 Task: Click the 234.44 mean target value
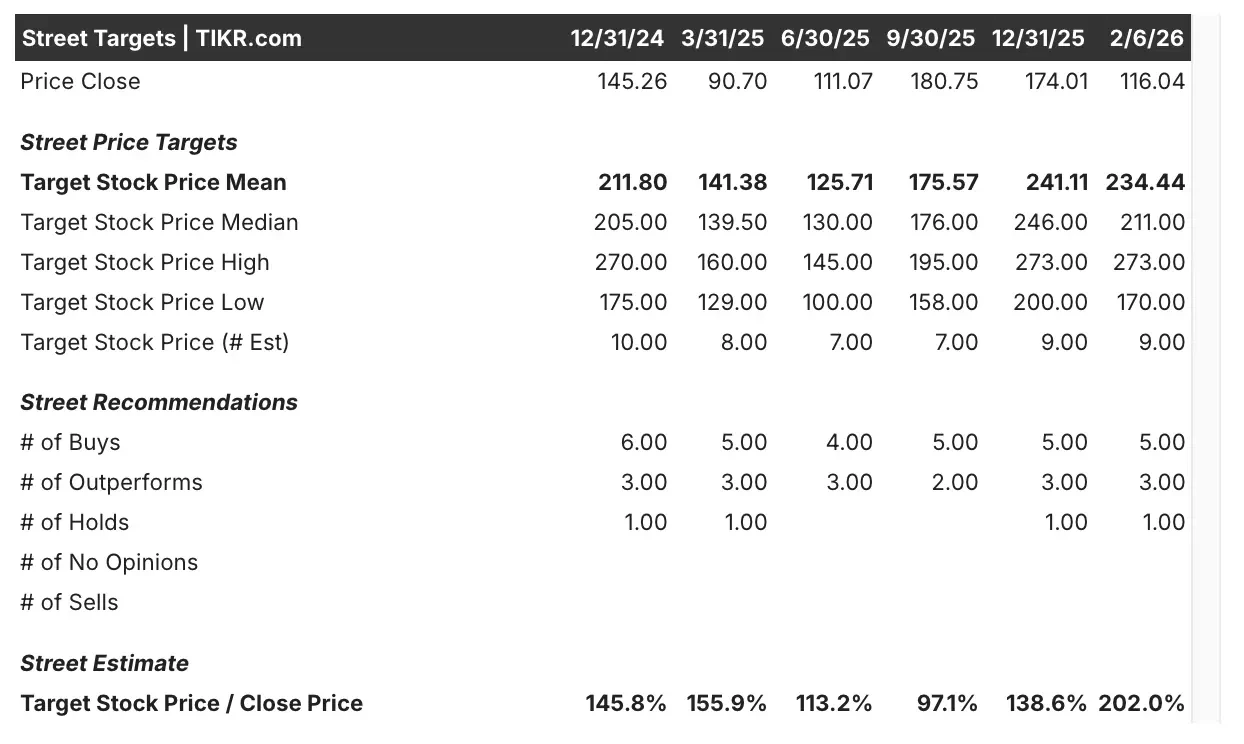point(1145,182)
